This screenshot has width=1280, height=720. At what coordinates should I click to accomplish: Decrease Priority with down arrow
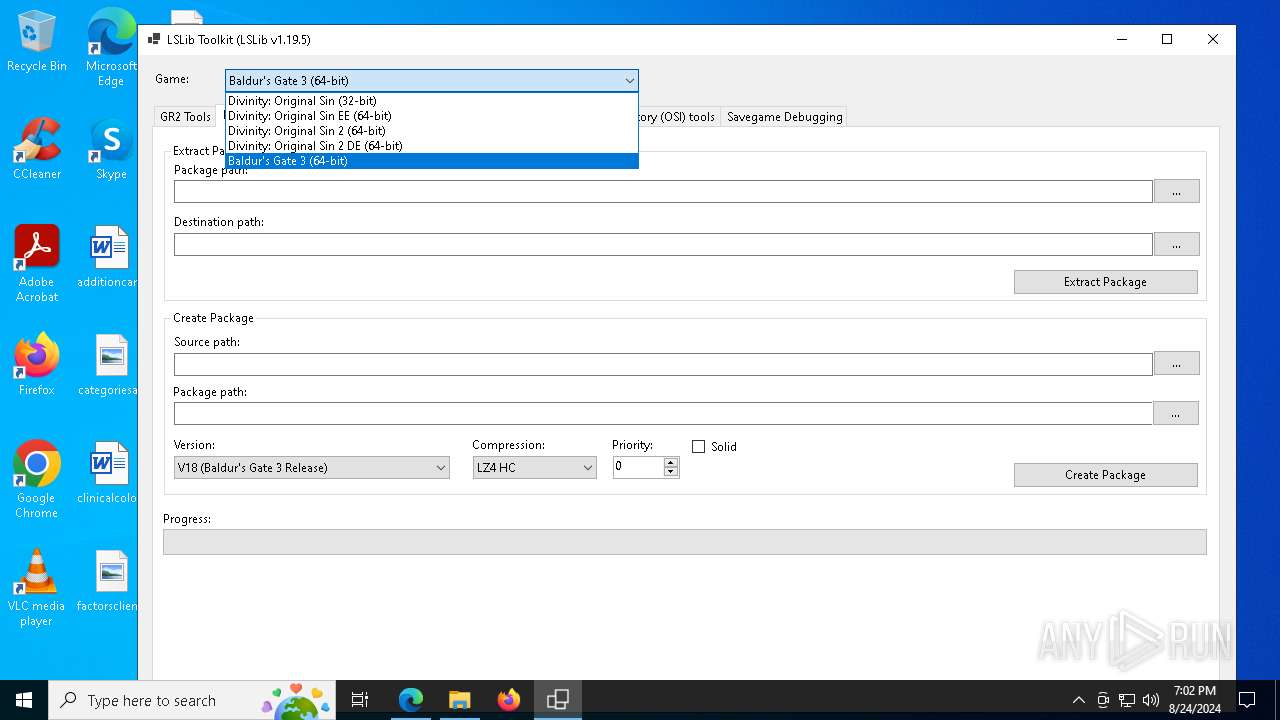(x=671, y=472)
